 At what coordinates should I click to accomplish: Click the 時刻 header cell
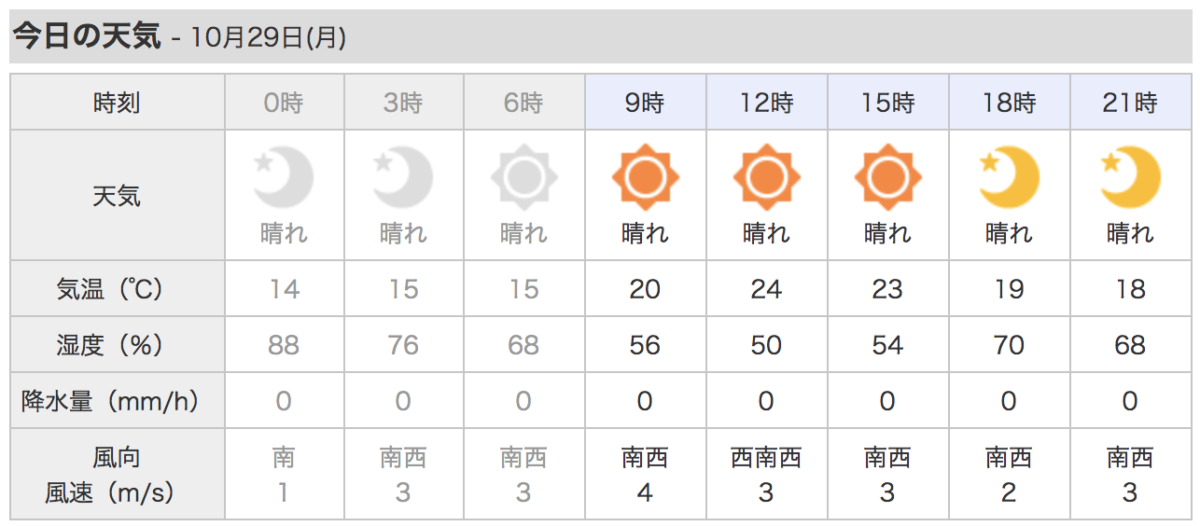point(117,102)
